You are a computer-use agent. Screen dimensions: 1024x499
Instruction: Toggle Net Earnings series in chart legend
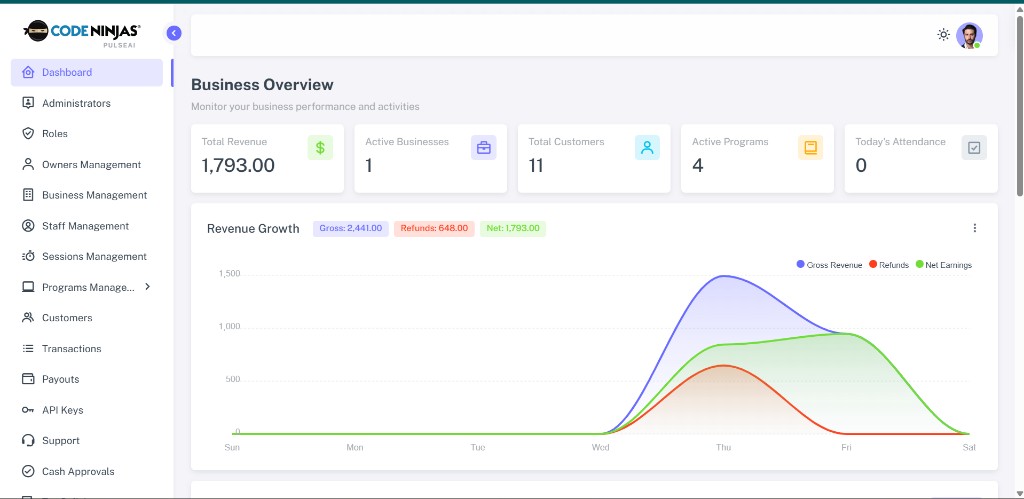click(x=944, y=265)
